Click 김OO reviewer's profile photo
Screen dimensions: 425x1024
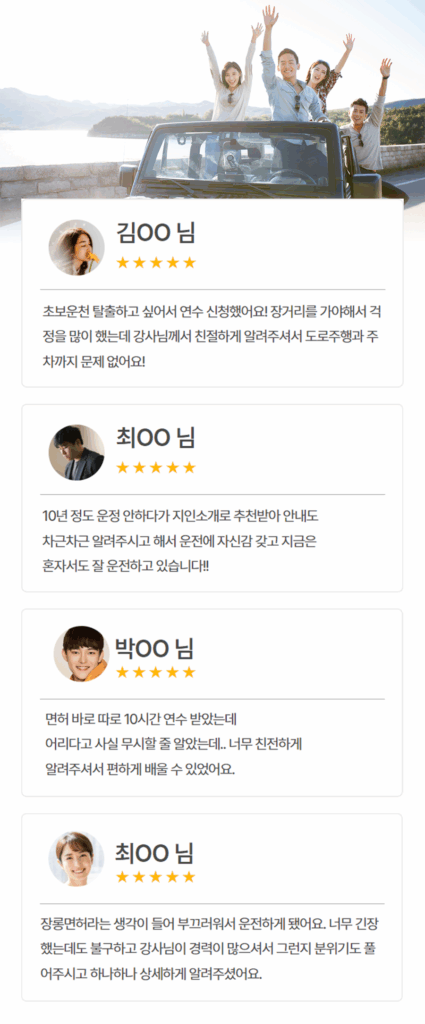pos(76,248)
